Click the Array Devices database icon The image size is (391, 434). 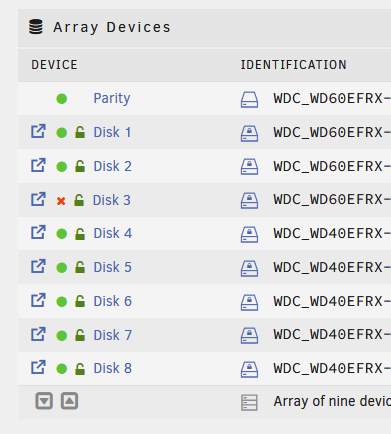click(36, 27)
